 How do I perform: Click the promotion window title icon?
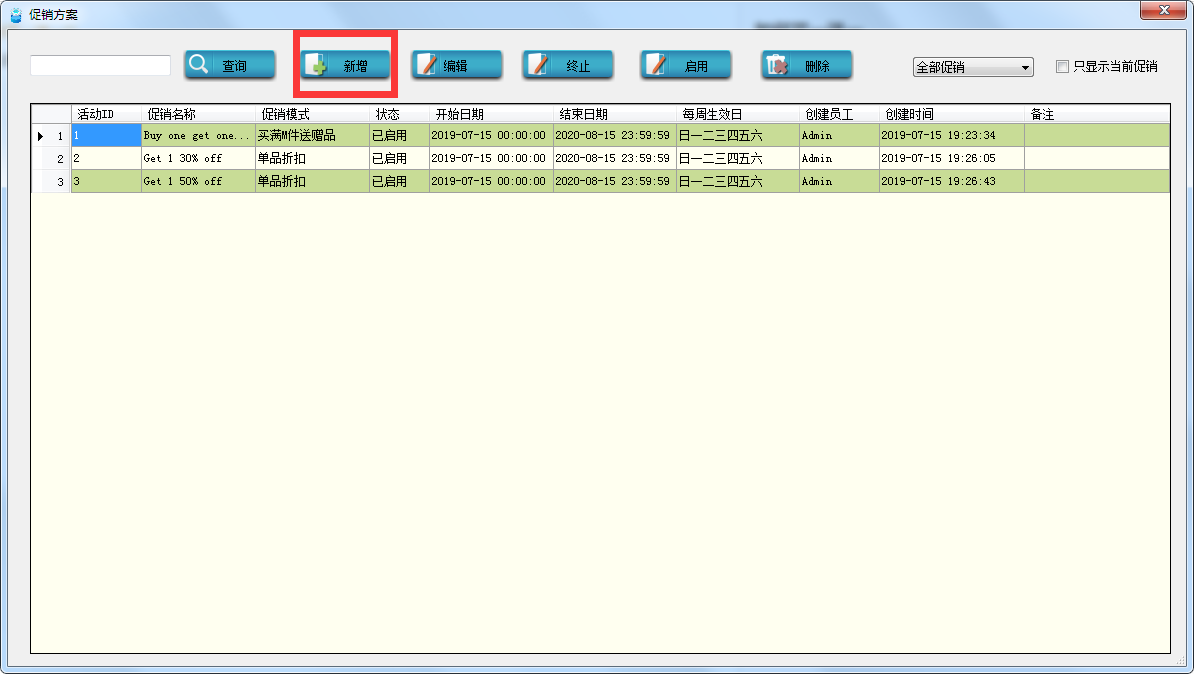[x=16, y=14]
